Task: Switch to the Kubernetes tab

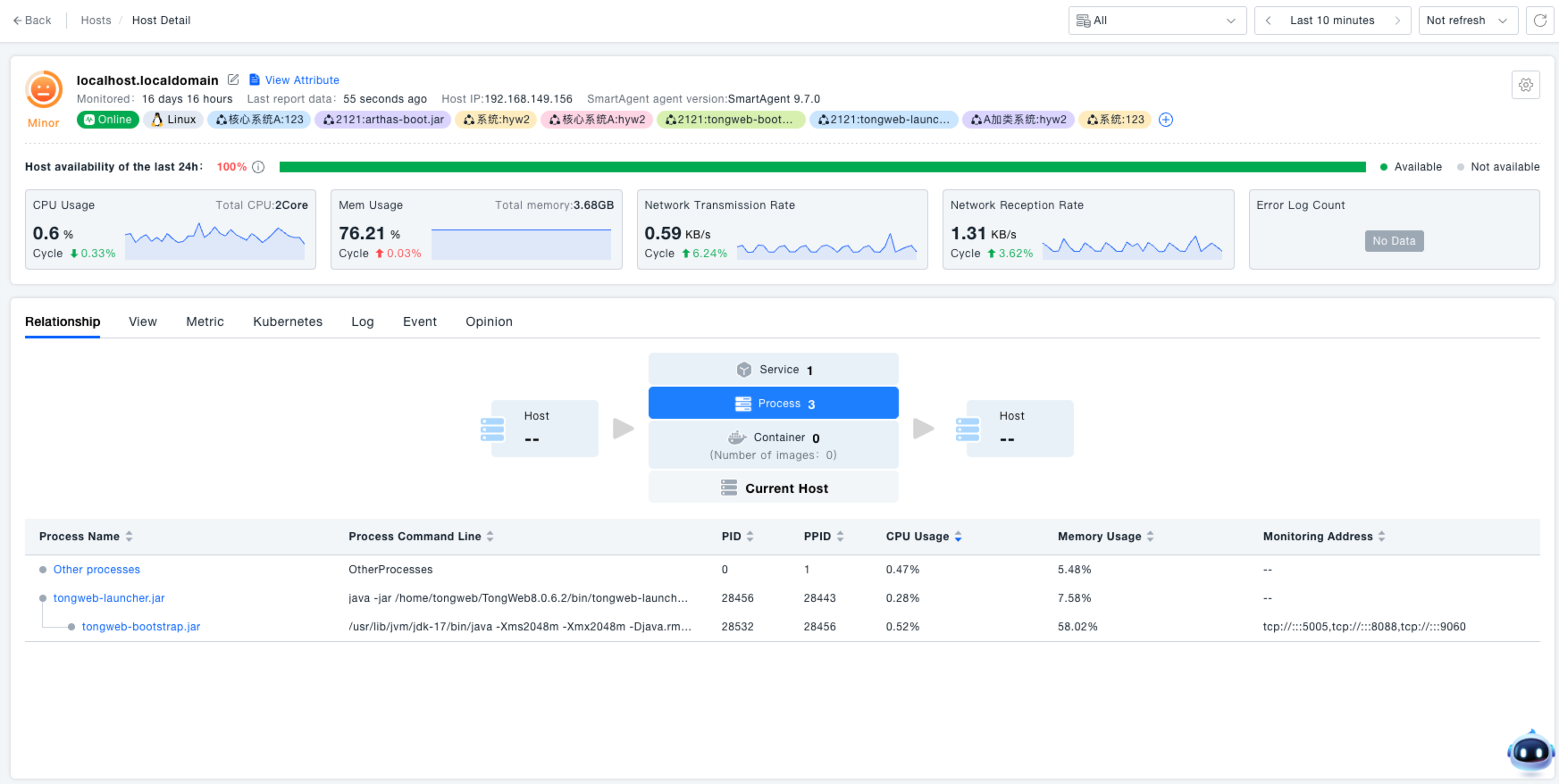Action: pyautogui.click(x=288, y=321)
